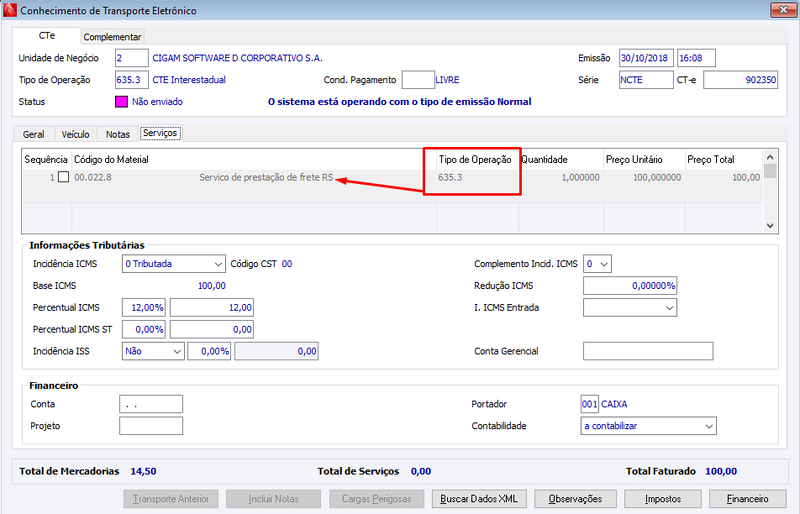
Task: Click the application icon in title bar
Action: point(10,10)
